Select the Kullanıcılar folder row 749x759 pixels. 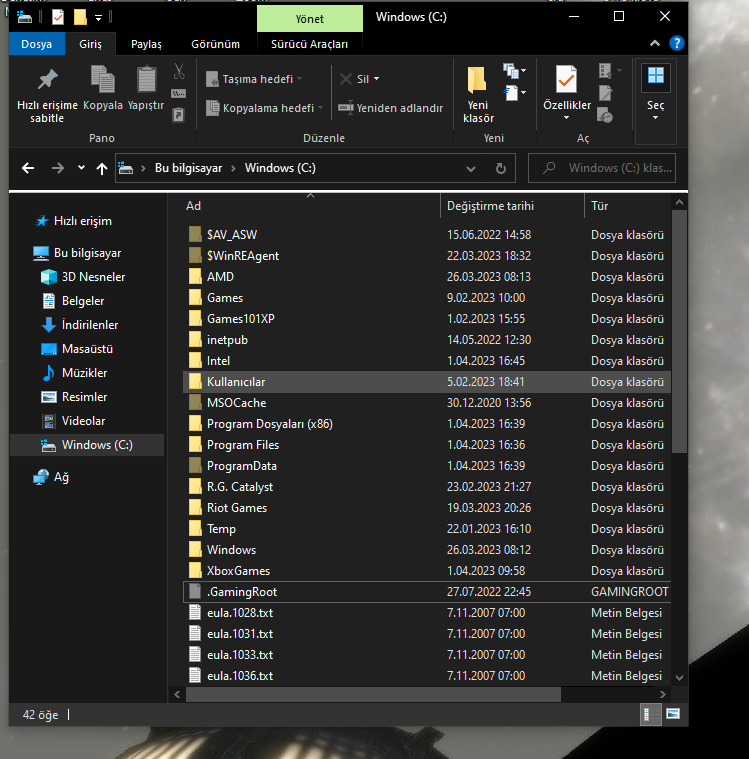tap(427, 382)
